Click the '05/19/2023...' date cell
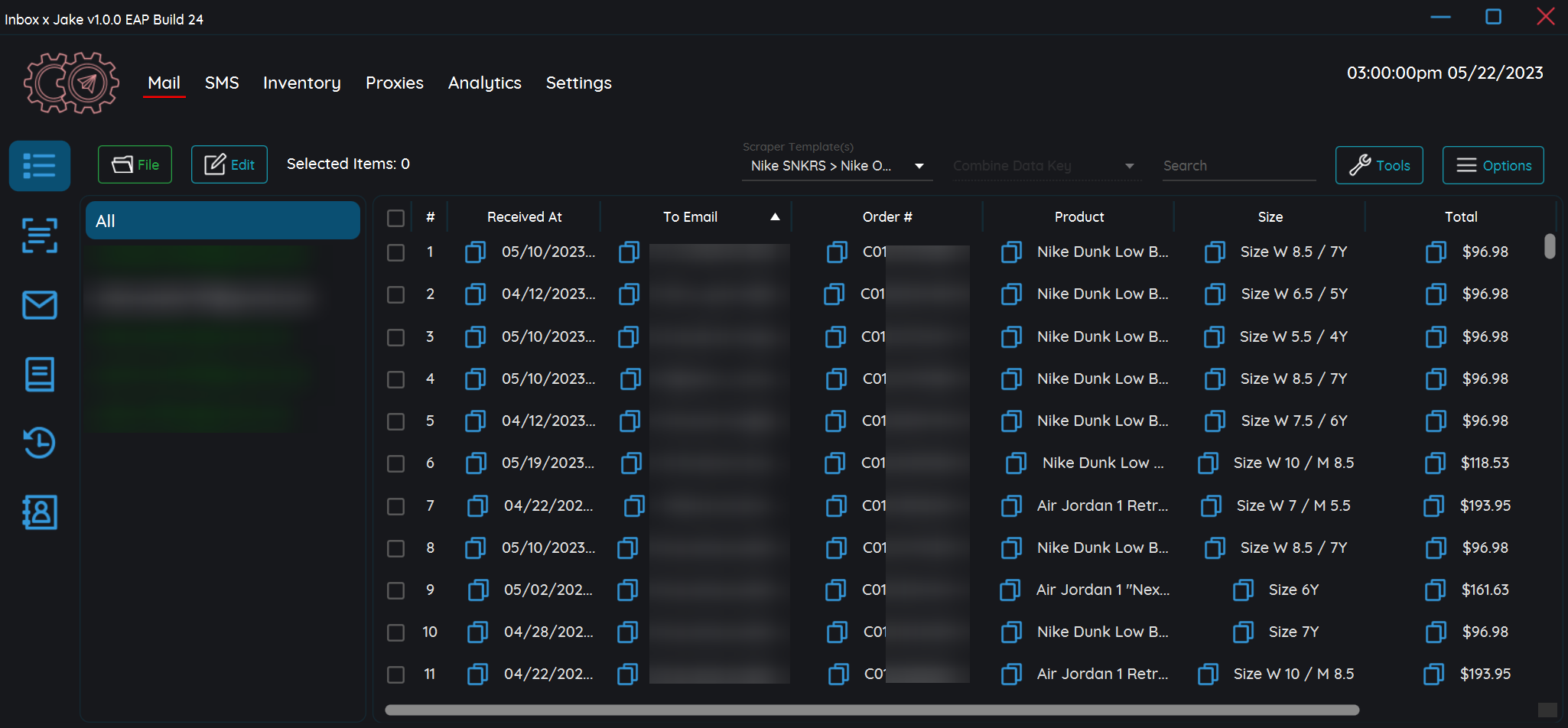The width and height of the screenshot is (1568, 728). (x=548, y=463)
